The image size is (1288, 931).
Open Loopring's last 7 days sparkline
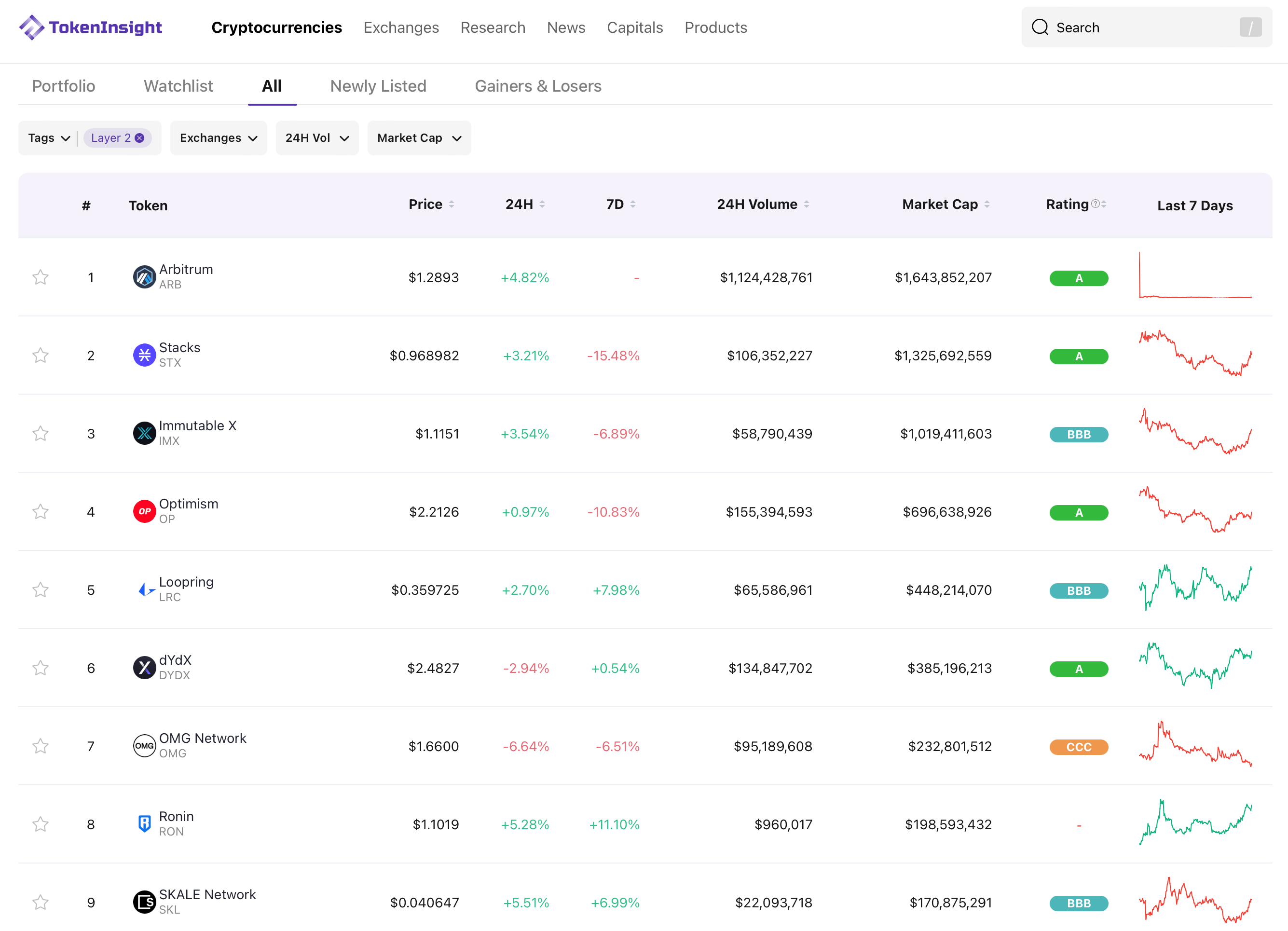1195,588
